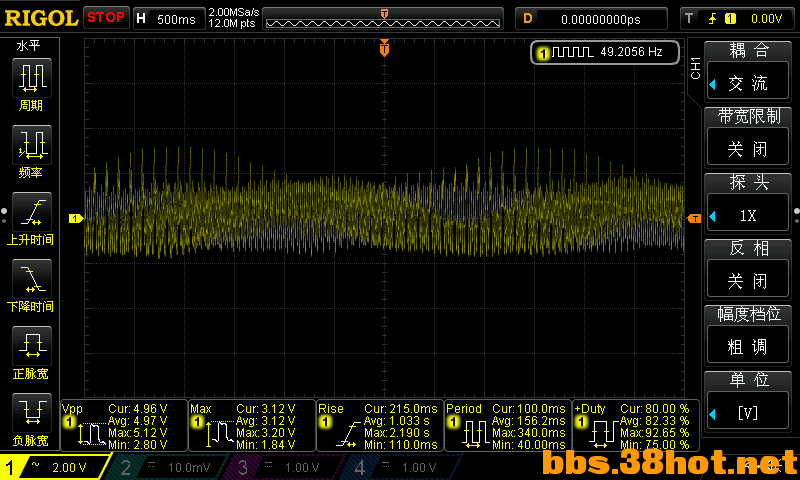Open the Coupling (耦合) AC (交流) option

pos(748,83)
